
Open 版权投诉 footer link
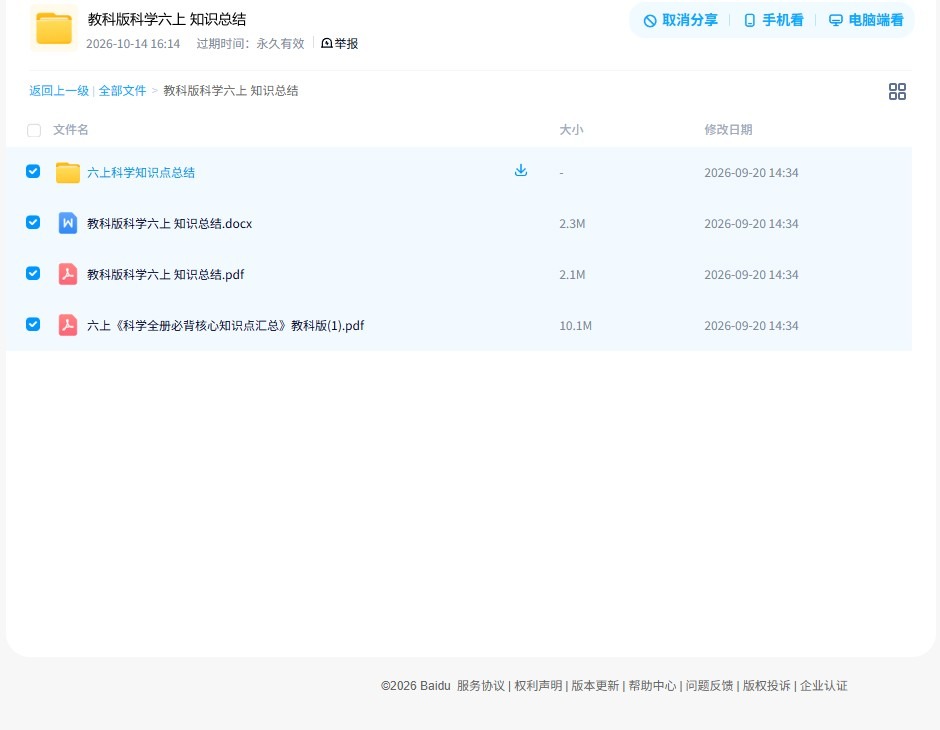[x=767, y=686]
